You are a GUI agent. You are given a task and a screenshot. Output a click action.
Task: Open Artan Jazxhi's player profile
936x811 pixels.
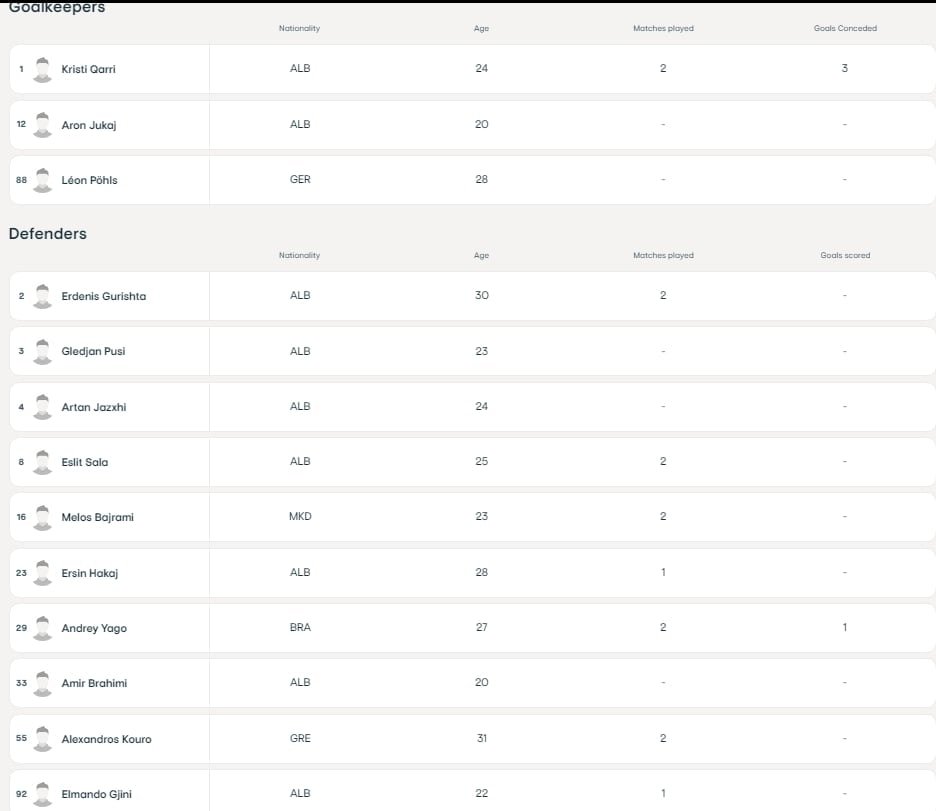94,407
